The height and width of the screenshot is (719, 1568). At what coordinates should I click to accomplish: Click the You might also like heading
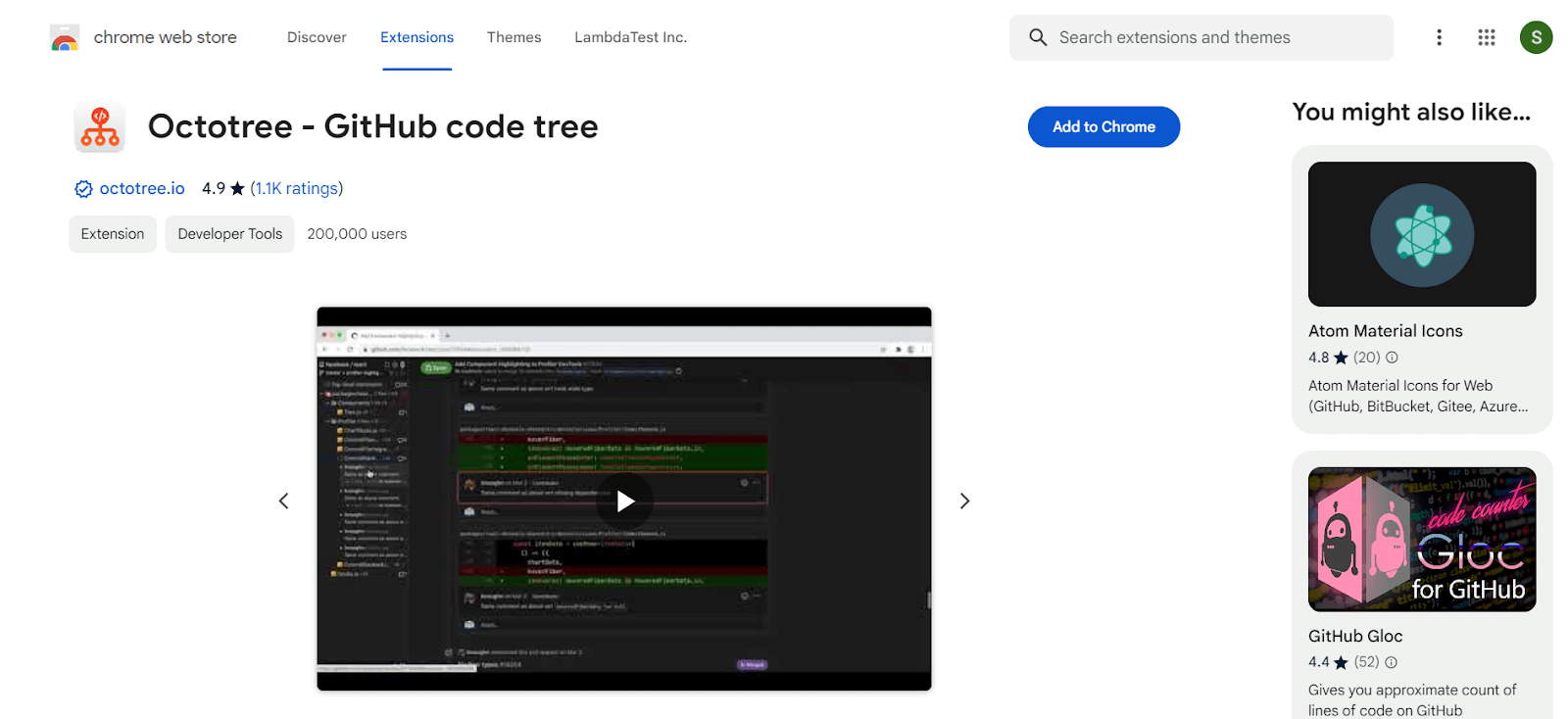point(1411,112)
